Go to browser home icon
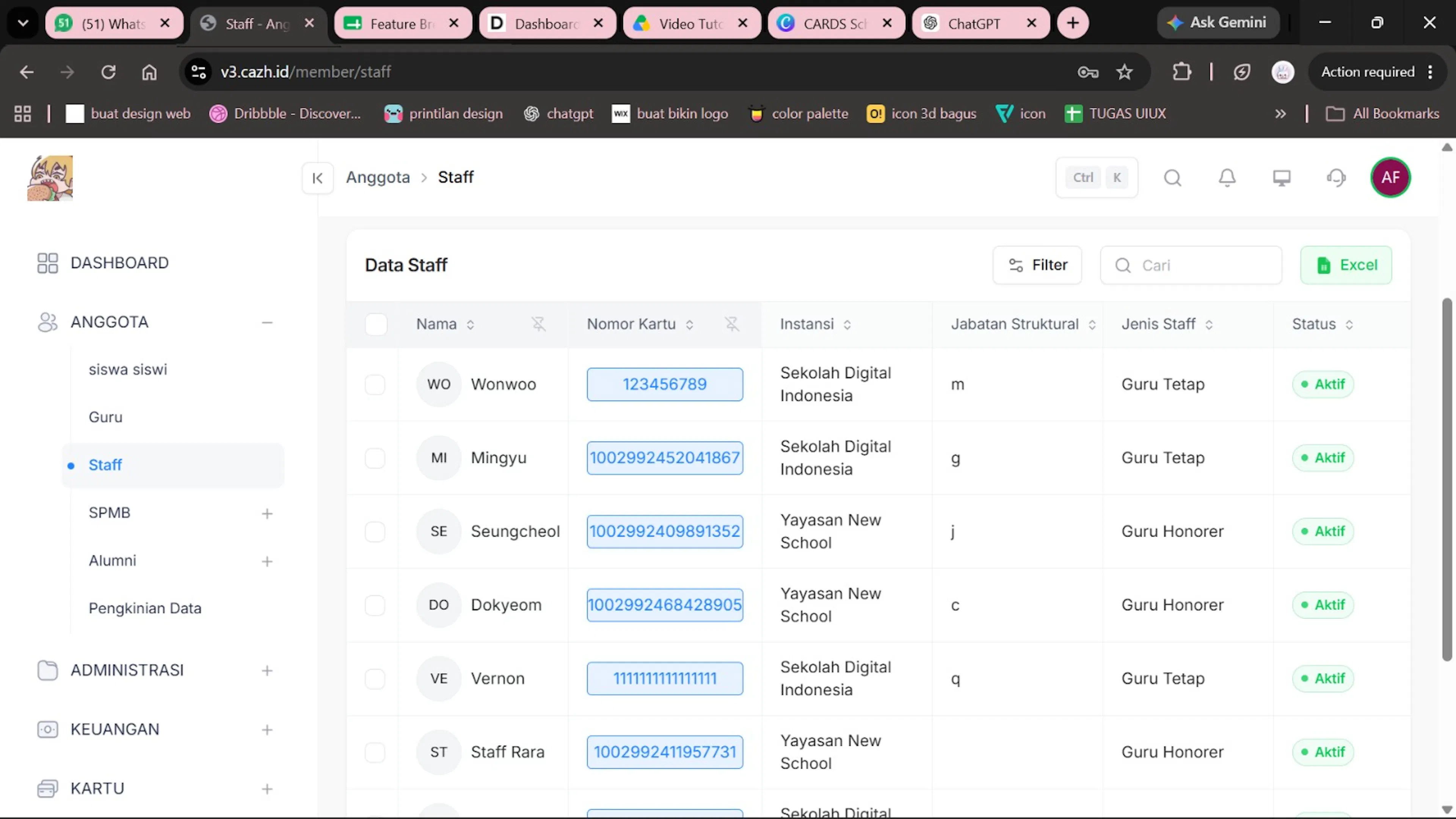 149,72
